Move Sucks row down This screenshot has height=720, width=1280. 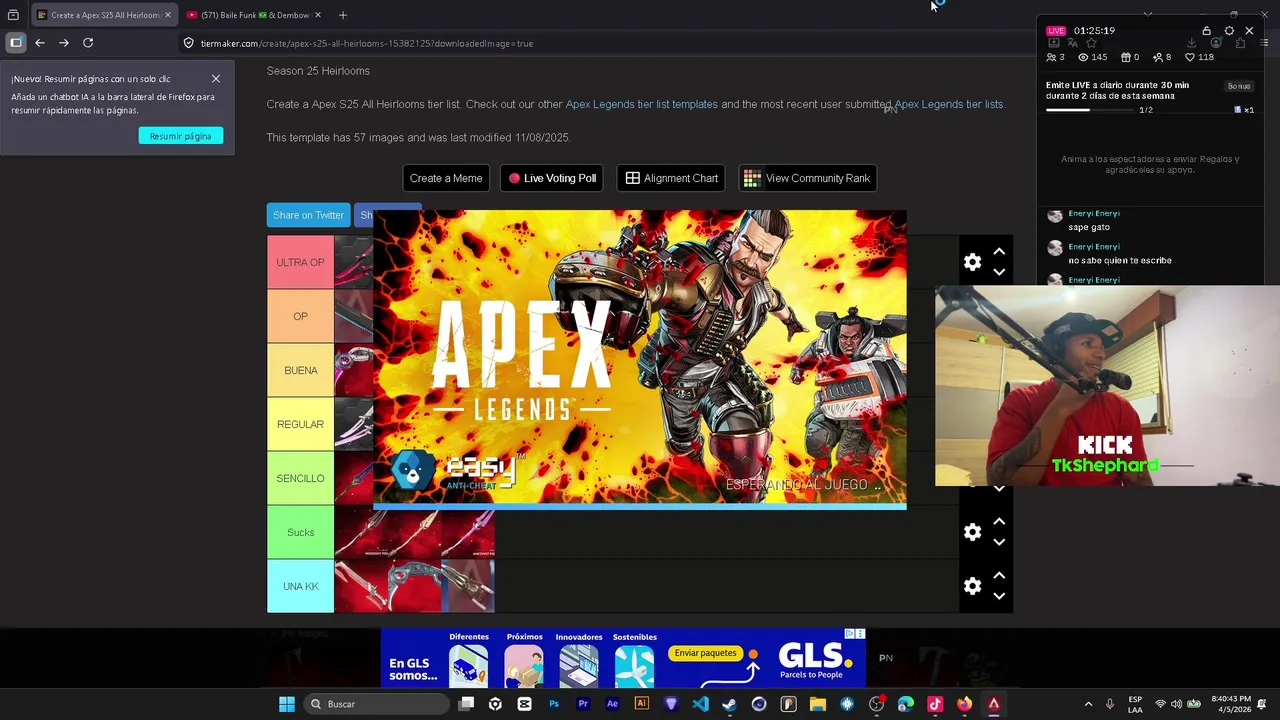click(998, 542)
